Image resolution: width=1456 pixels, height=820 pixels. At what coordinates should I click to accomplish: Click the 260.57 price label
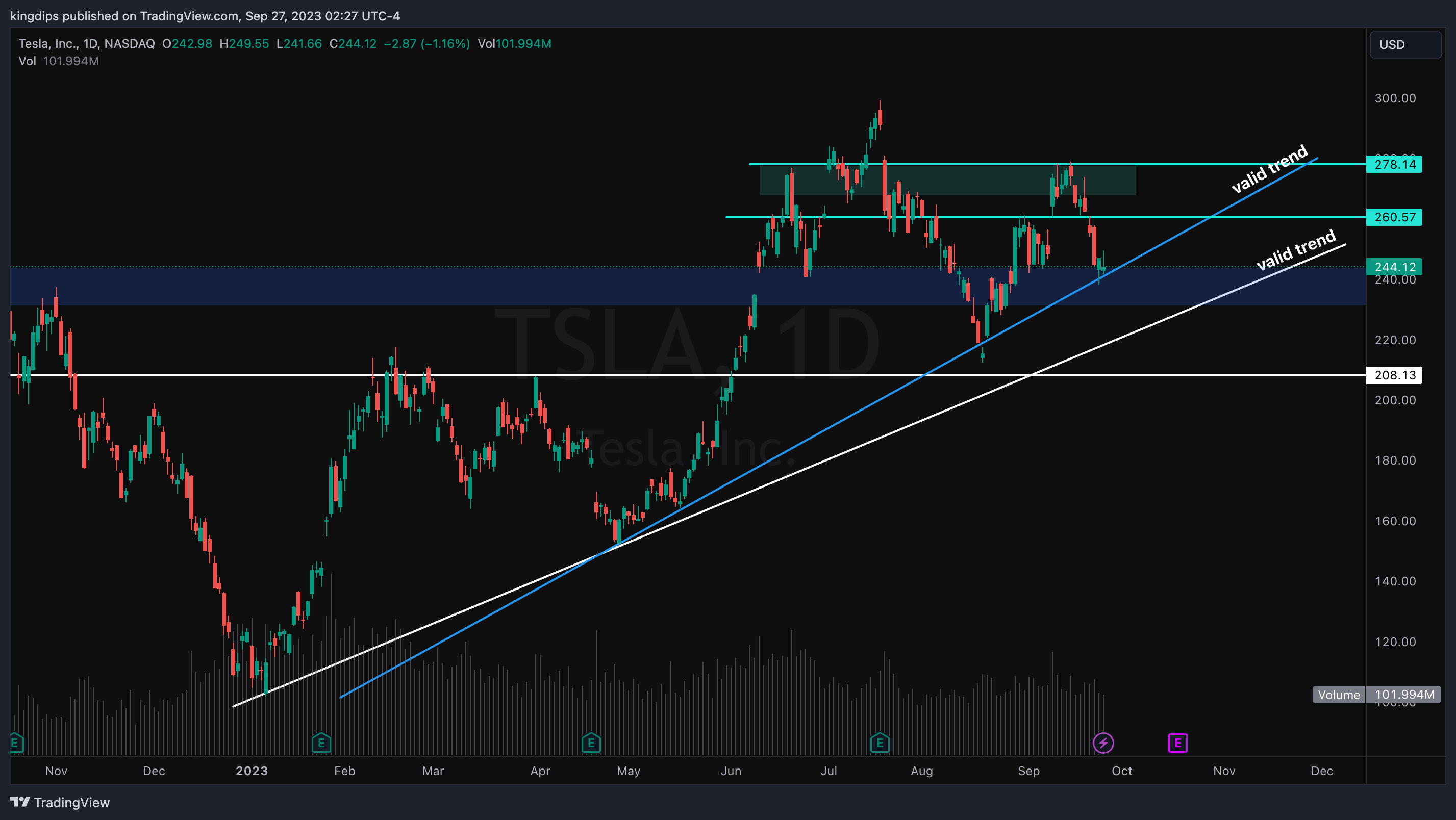tap(1394, 217)
